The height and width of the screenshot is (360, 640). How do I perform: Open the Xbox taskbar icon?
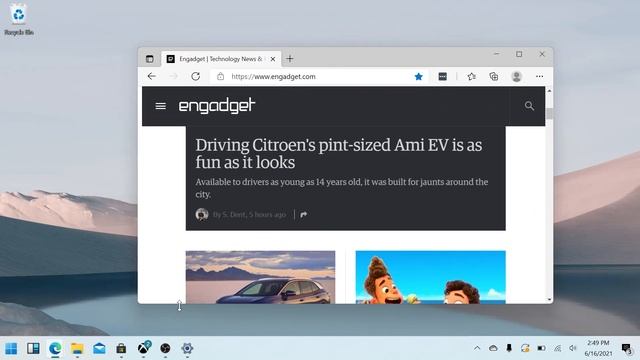143,348
